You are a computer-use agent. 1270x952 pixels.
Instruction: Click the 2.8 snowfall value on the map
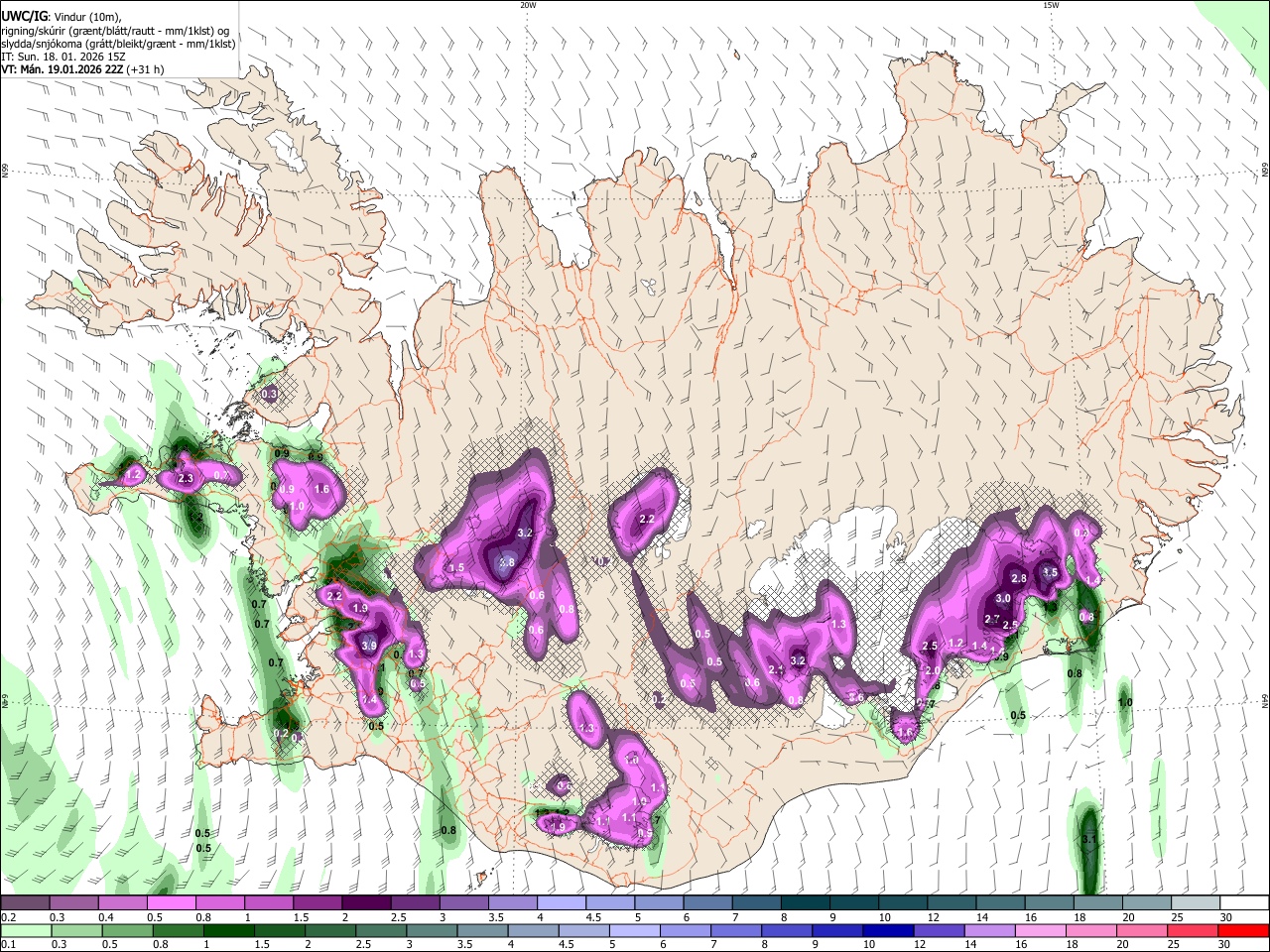[1018, 578]
